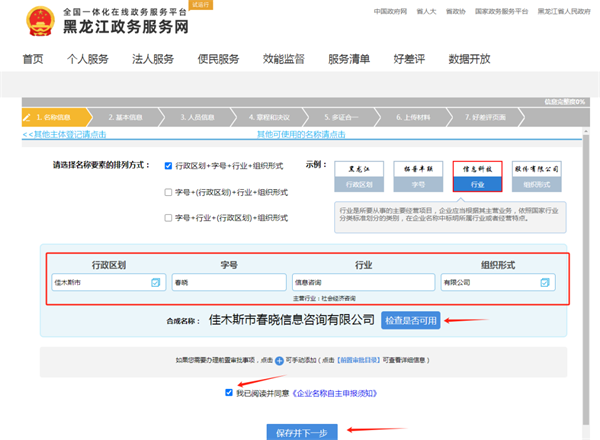
Task: Open the 企业名称自主申报须知 link
Action: tap(332, 393)
